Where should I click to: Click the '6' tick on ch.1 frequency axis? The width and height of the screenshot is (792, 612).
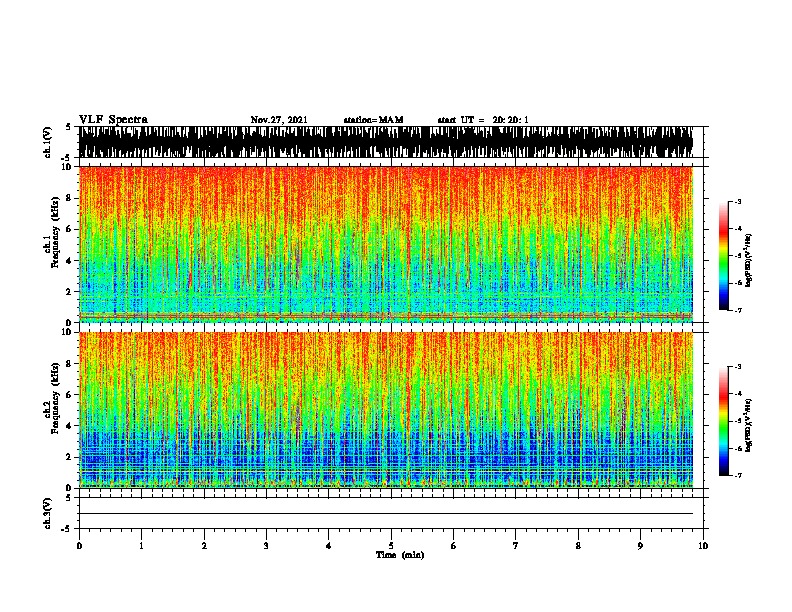tap(70, 229)
